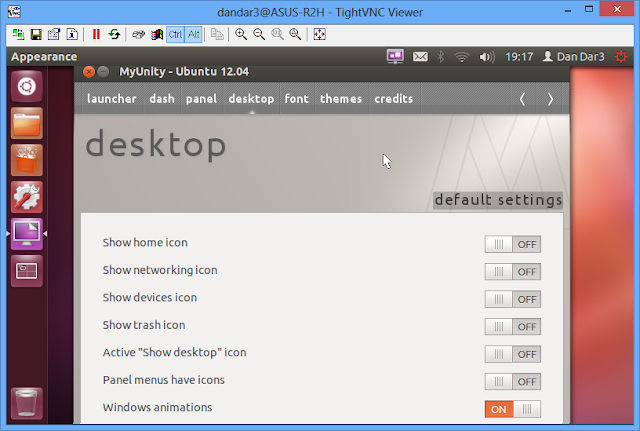Switch to the launcher tab
This screenshot has height=431, width=640.
(x=111, y=99)
